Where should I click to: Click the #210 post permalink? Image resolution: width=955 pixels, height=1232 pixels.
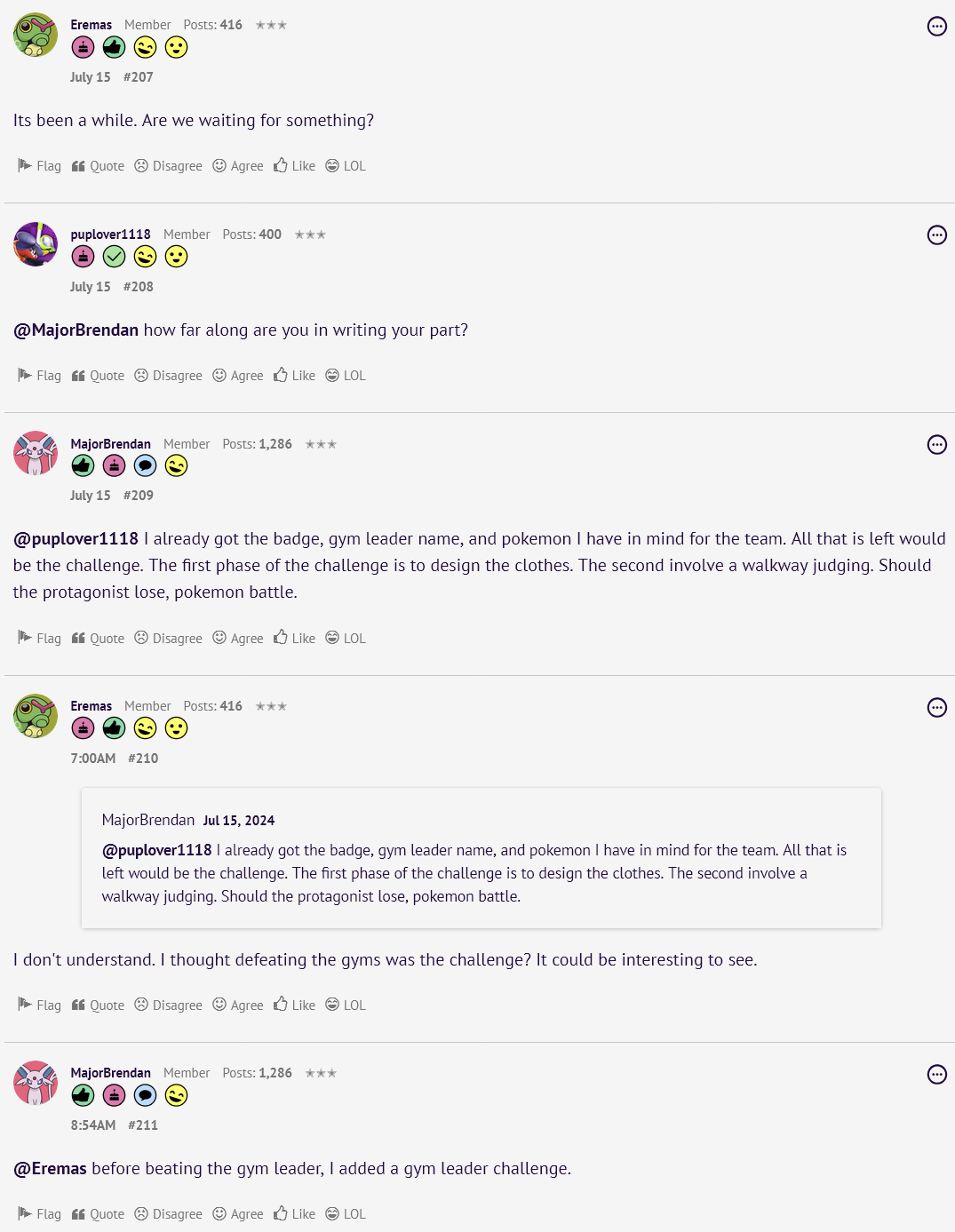(143, 759)
